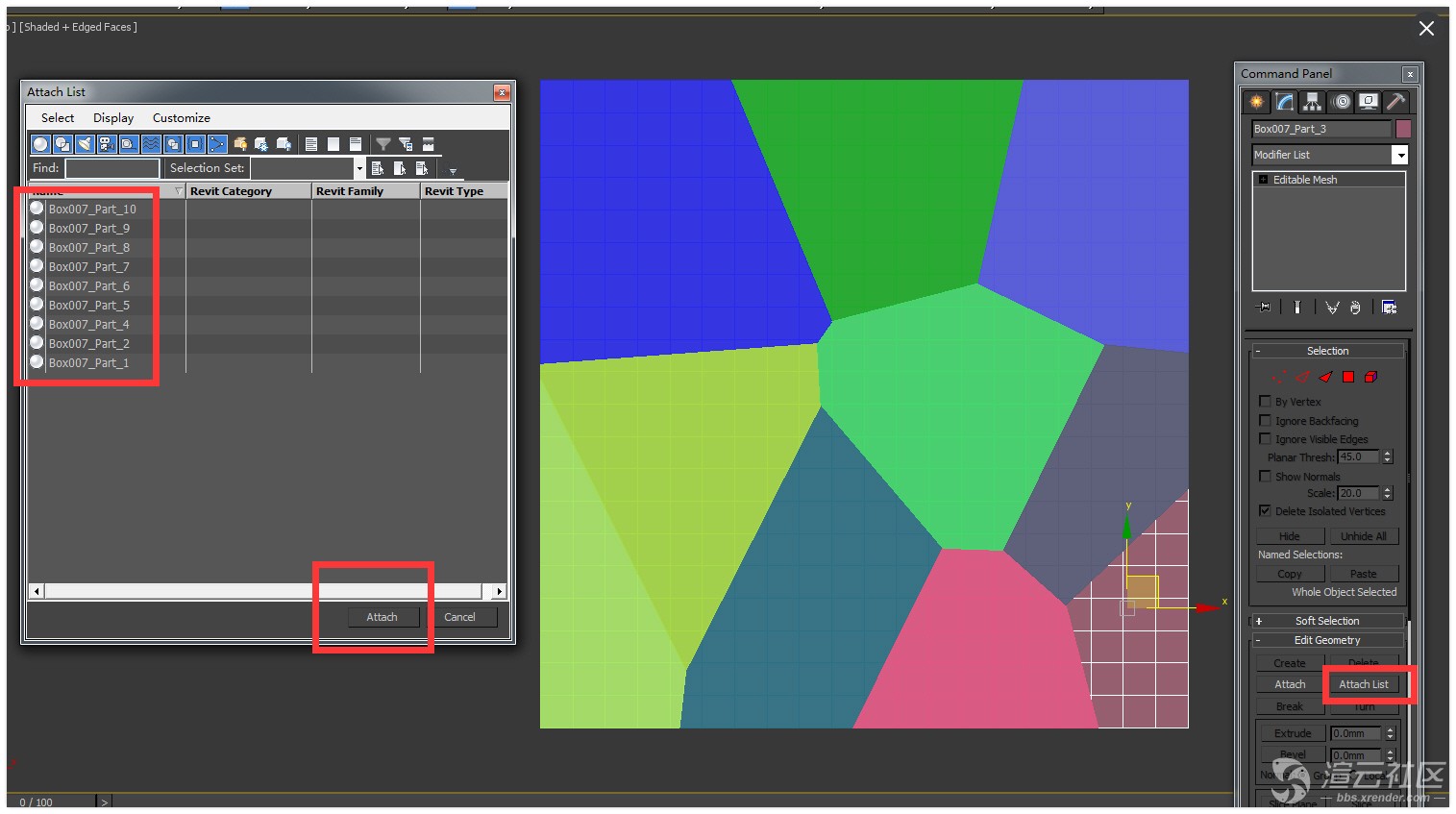Click Show End Result toggle icon
1456x814 pixels.
point(1296,308)
